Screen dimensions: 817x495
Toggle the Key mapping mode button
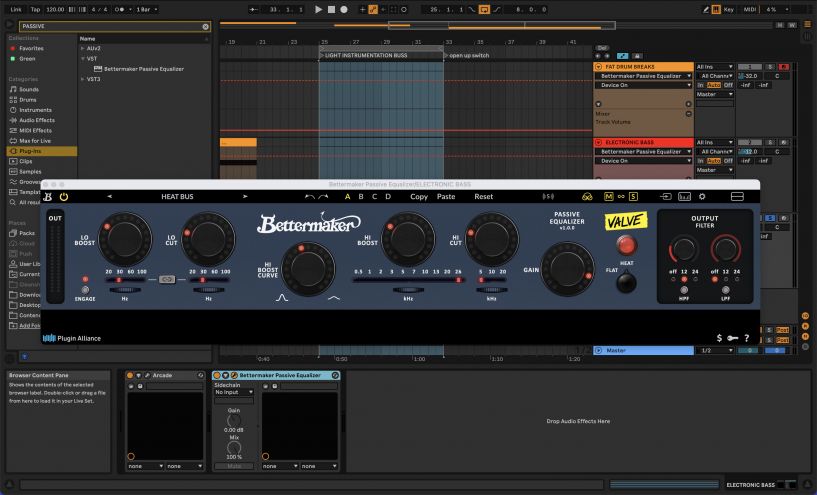(x=728, y=9)
